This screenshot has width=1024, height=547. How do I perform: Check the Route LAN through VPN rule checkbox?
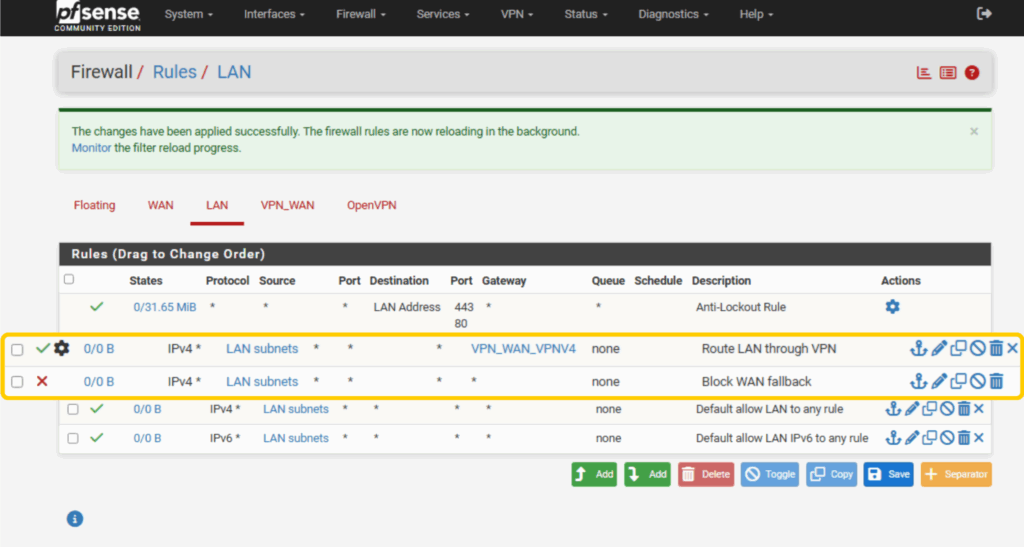pos(18,349)
